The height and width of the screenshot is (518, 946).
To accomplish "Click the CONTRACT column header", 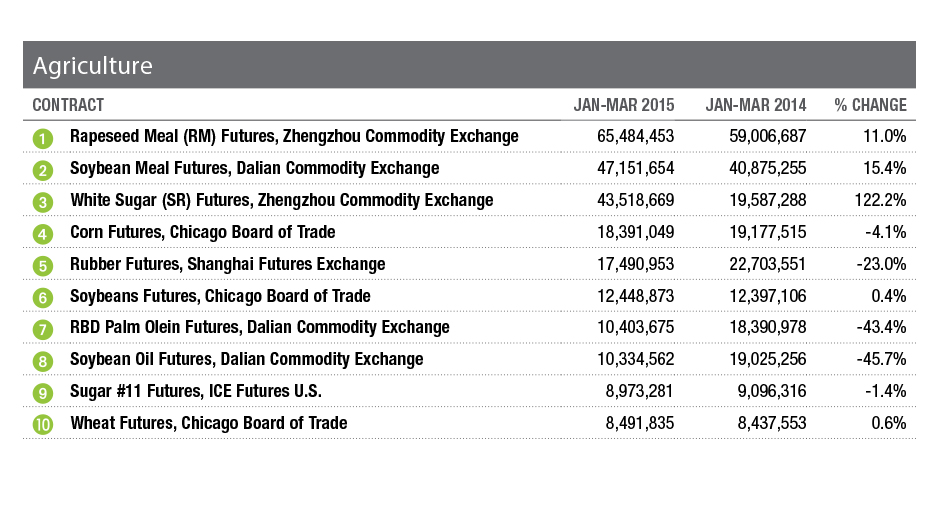I will tap(68, 105).
